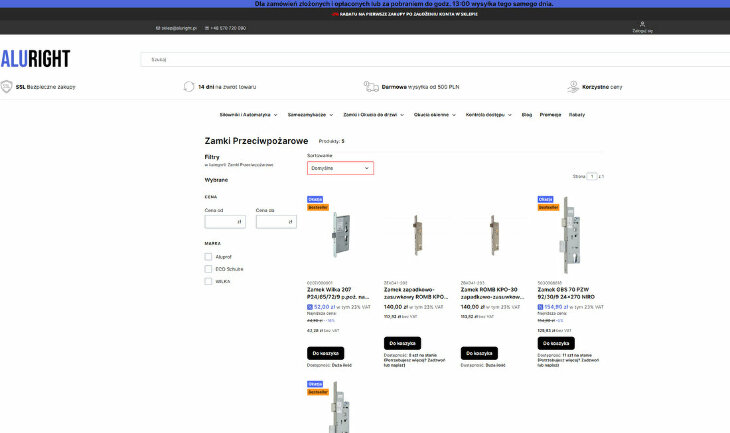The height and width of the screenshot is (433, 730).
Task: Add Zamek zapadkowo-zasuwkowy ROMB KPO to cart
Action: coord(402,343)
